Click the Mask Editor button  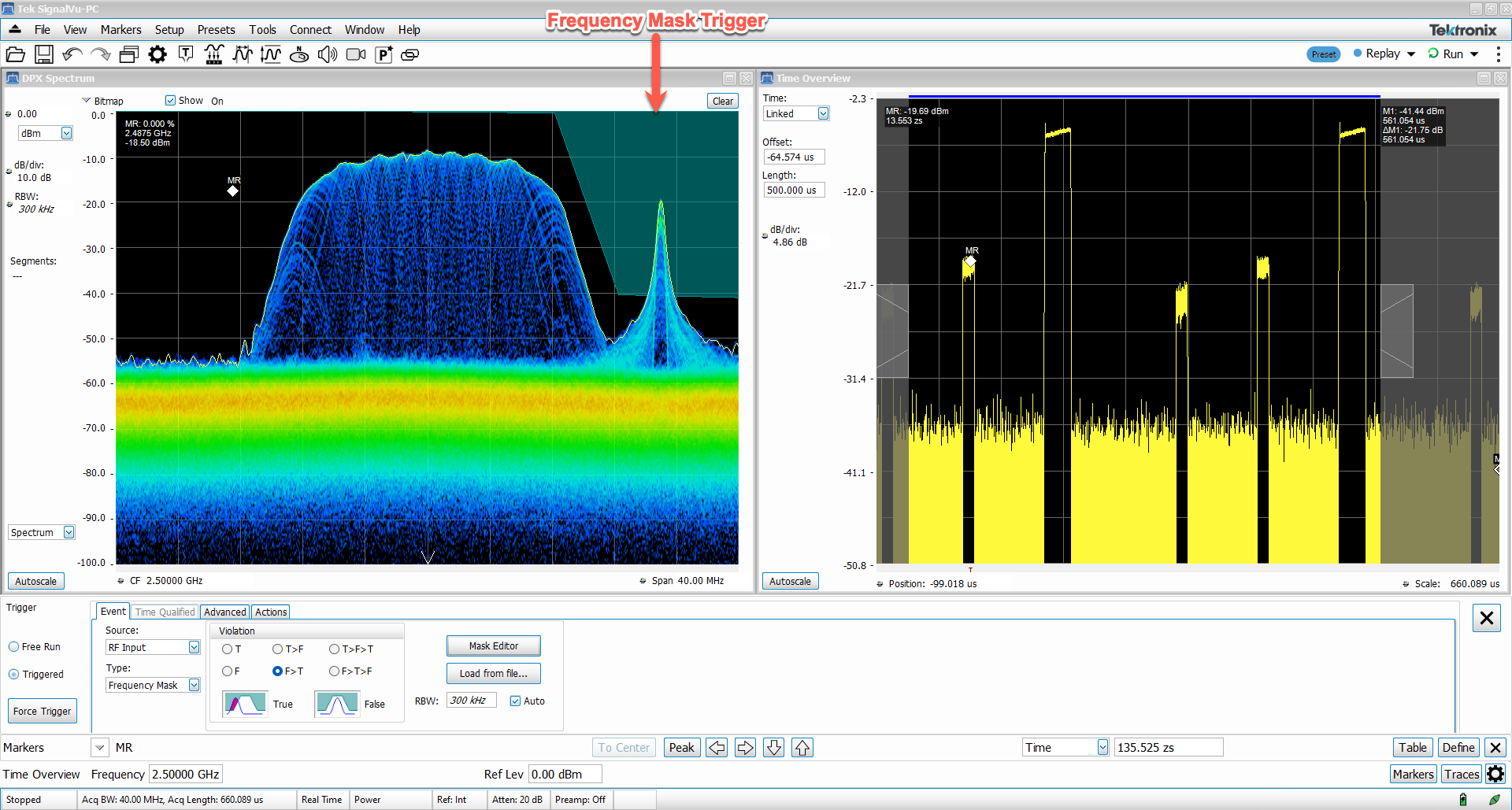pyautogui.click(x=494, y=646)
